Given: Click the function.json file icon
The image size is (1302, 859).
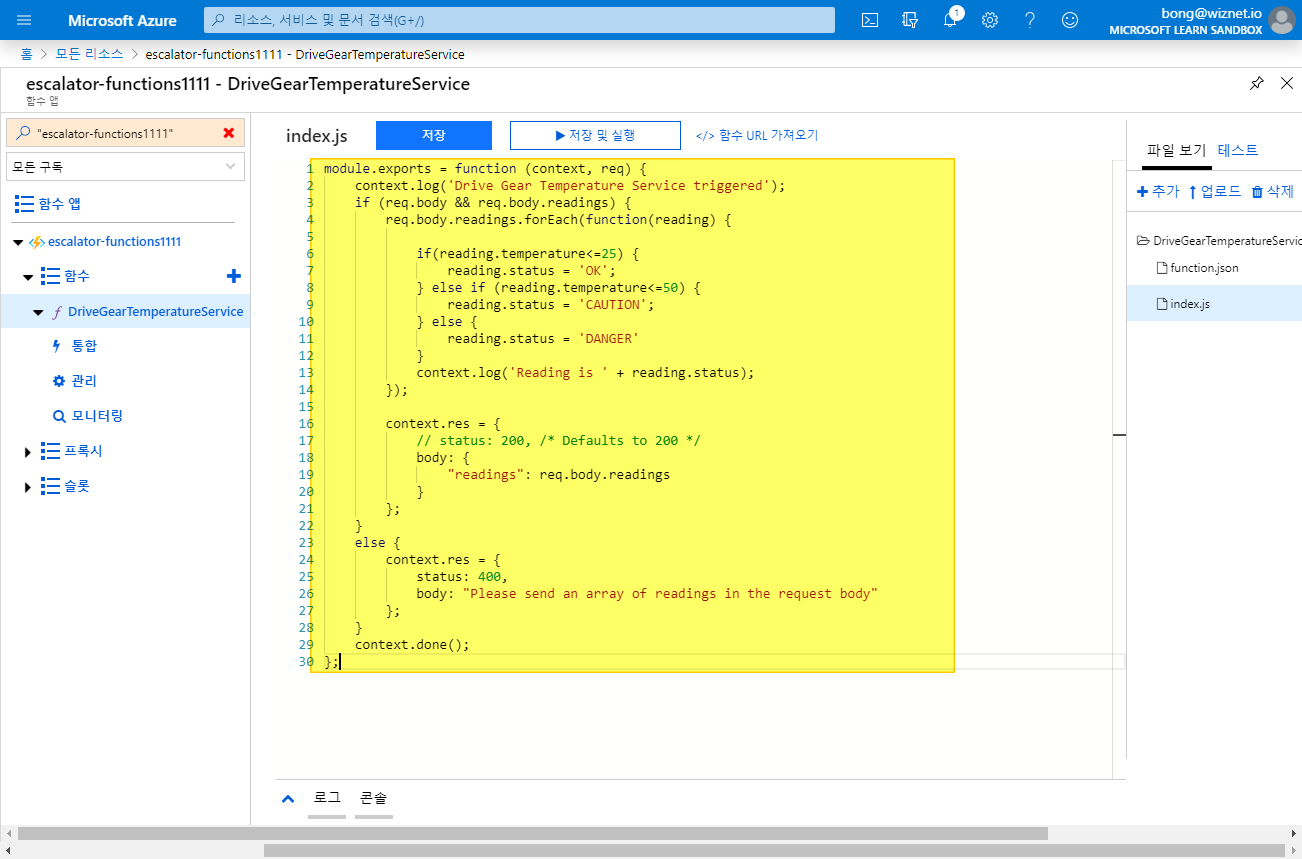Looking at the screenshot, I should pos(1162,268).
